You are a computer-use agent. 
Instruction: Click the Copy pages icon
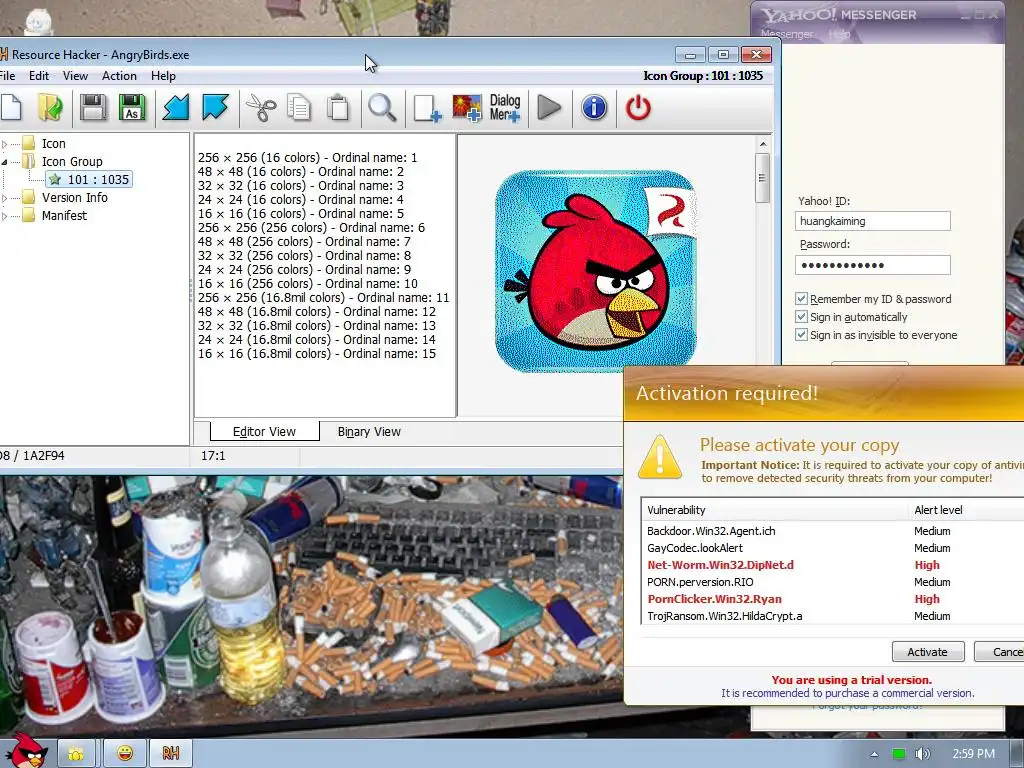pyautogui.click(x=299, y=108)
